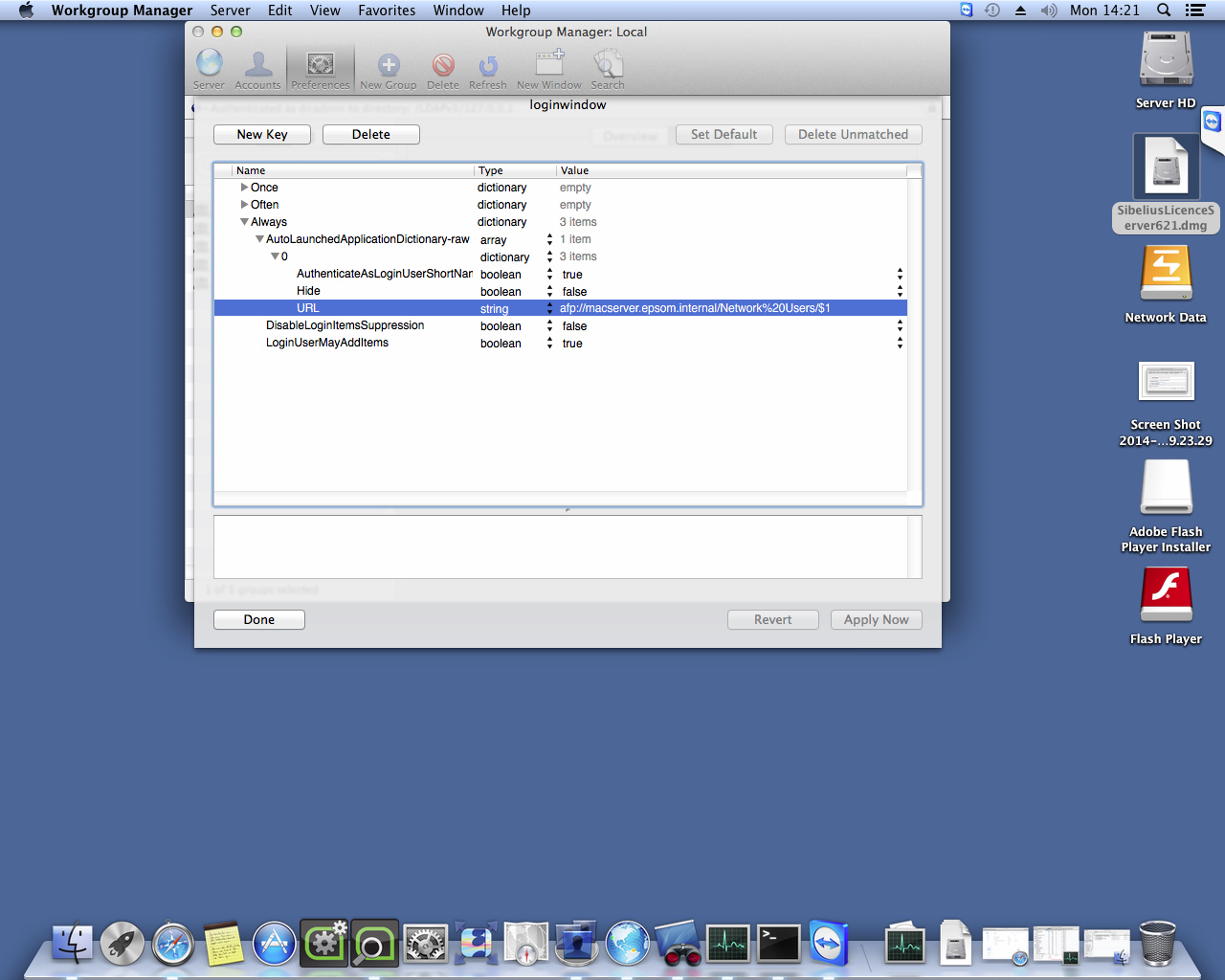Expand the Often dictionary row

(x=245, y=205)
